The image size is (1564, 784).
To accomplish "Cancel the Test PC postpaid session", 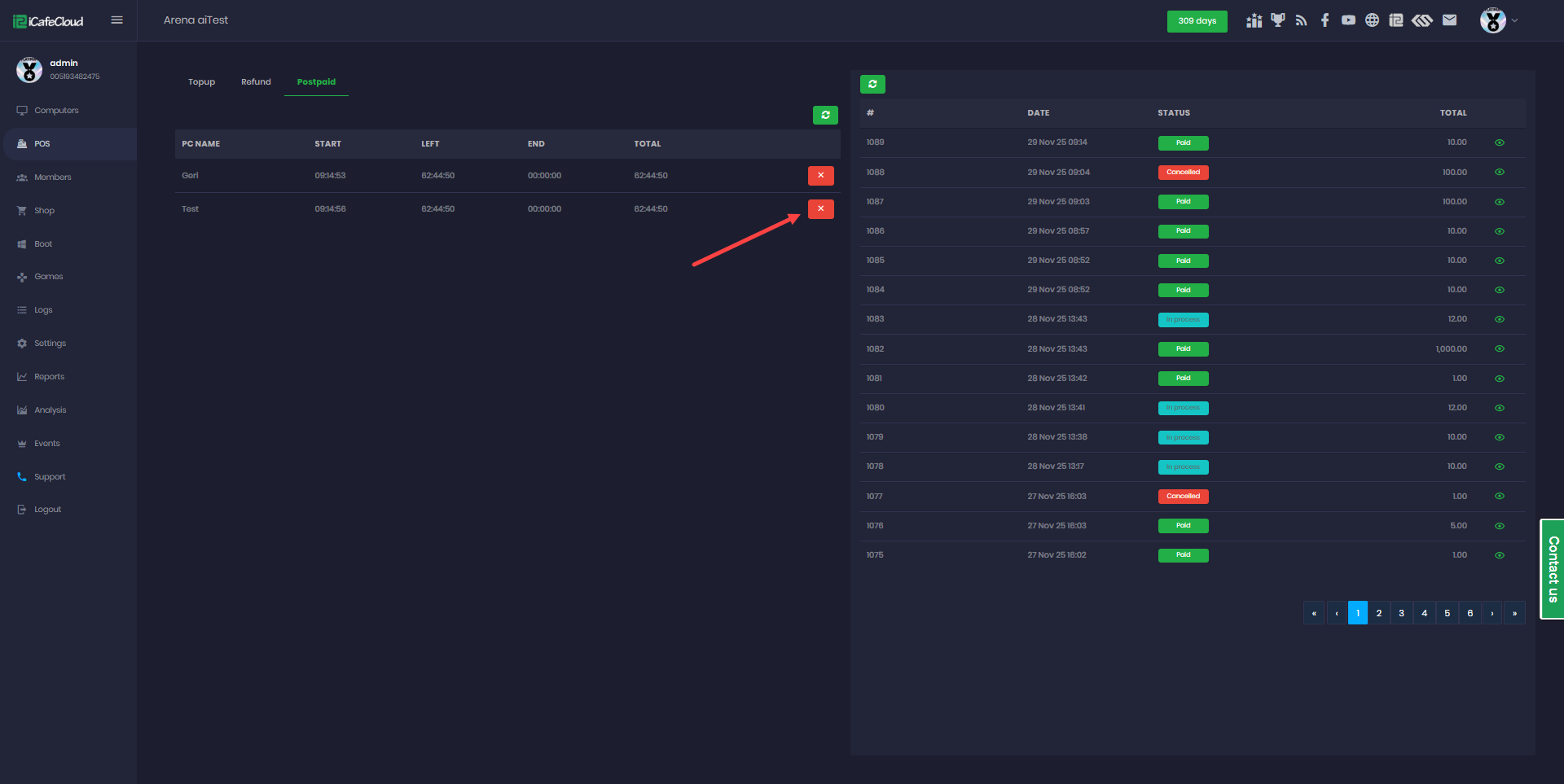I will tap(820, 209).
